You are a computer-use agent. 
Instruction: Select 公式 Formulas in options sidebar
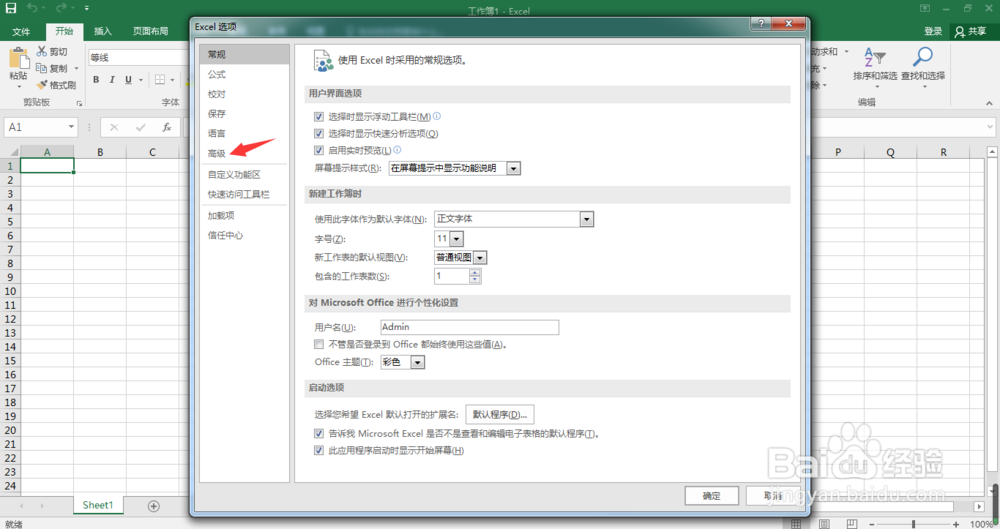pyautogui.click(x=217, y=75)
